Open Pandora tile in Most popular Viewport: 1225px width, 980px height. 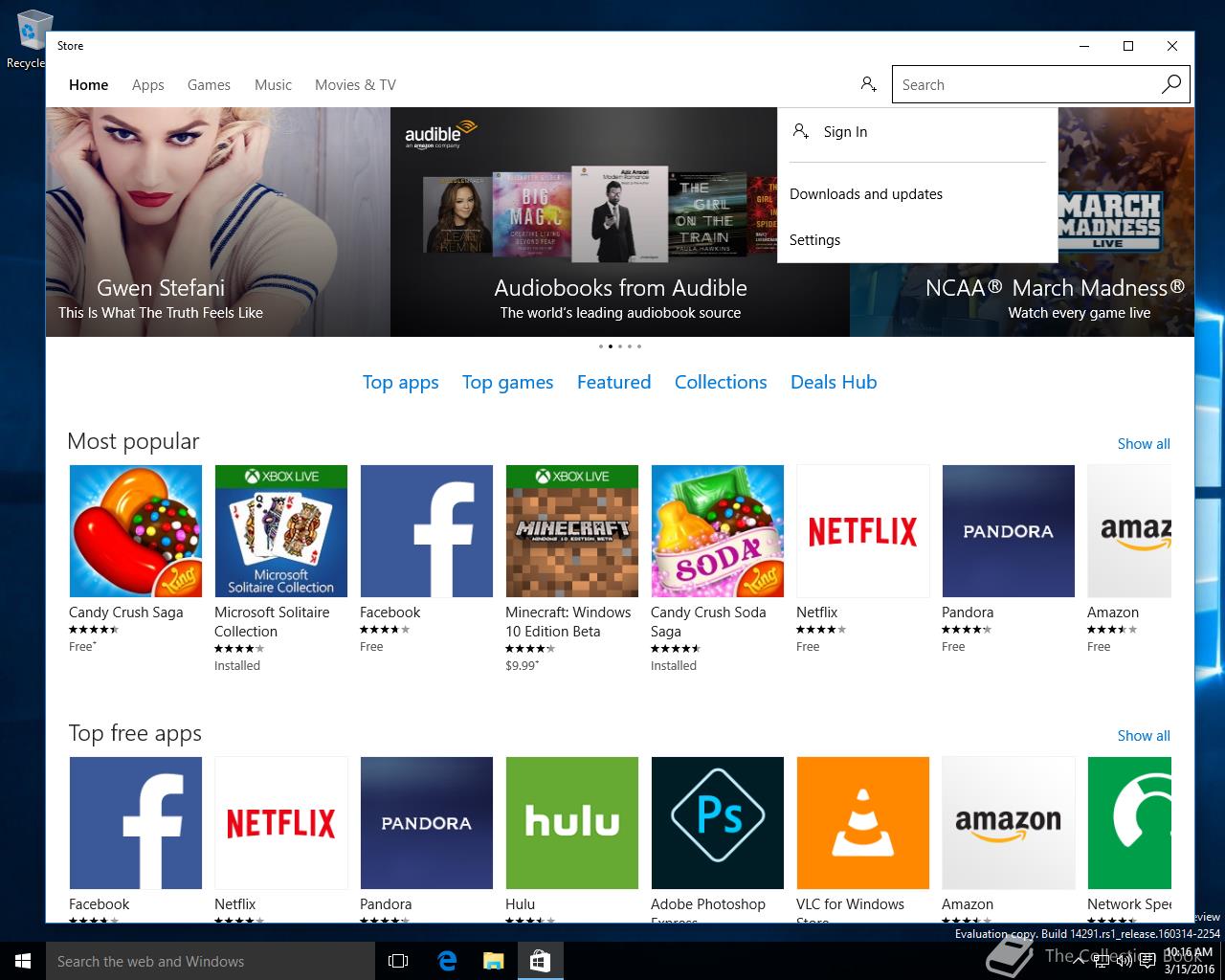[1009, 531]
